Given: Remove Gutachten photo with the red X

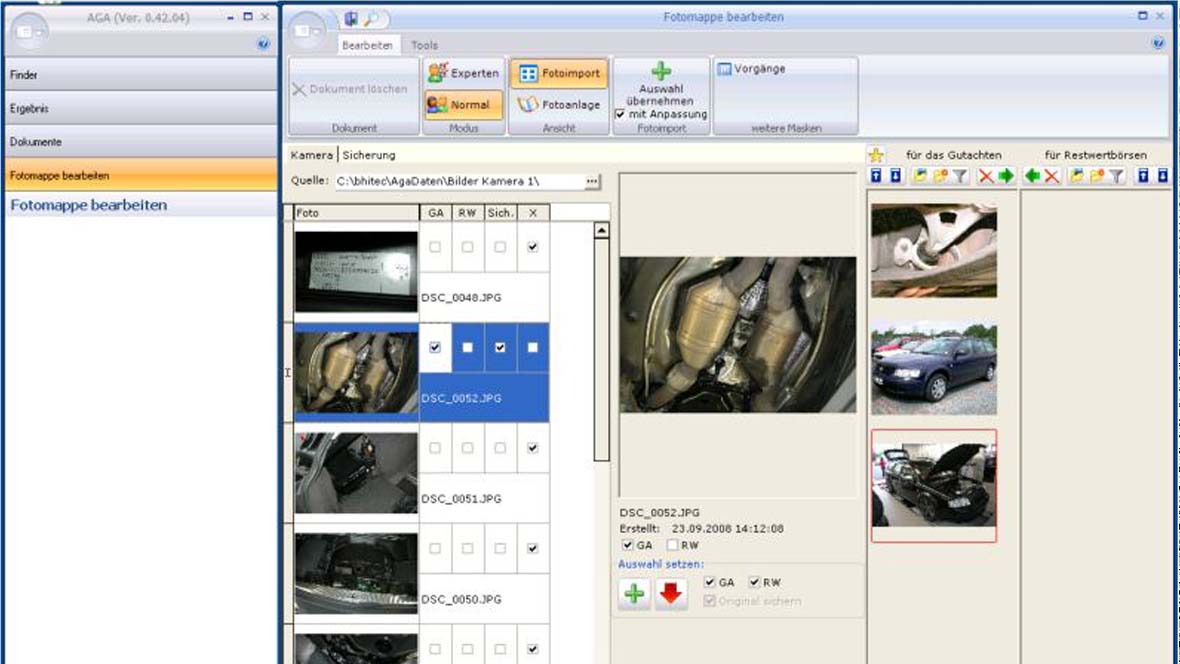Looking at the screenshot, I should coord(986,176).
